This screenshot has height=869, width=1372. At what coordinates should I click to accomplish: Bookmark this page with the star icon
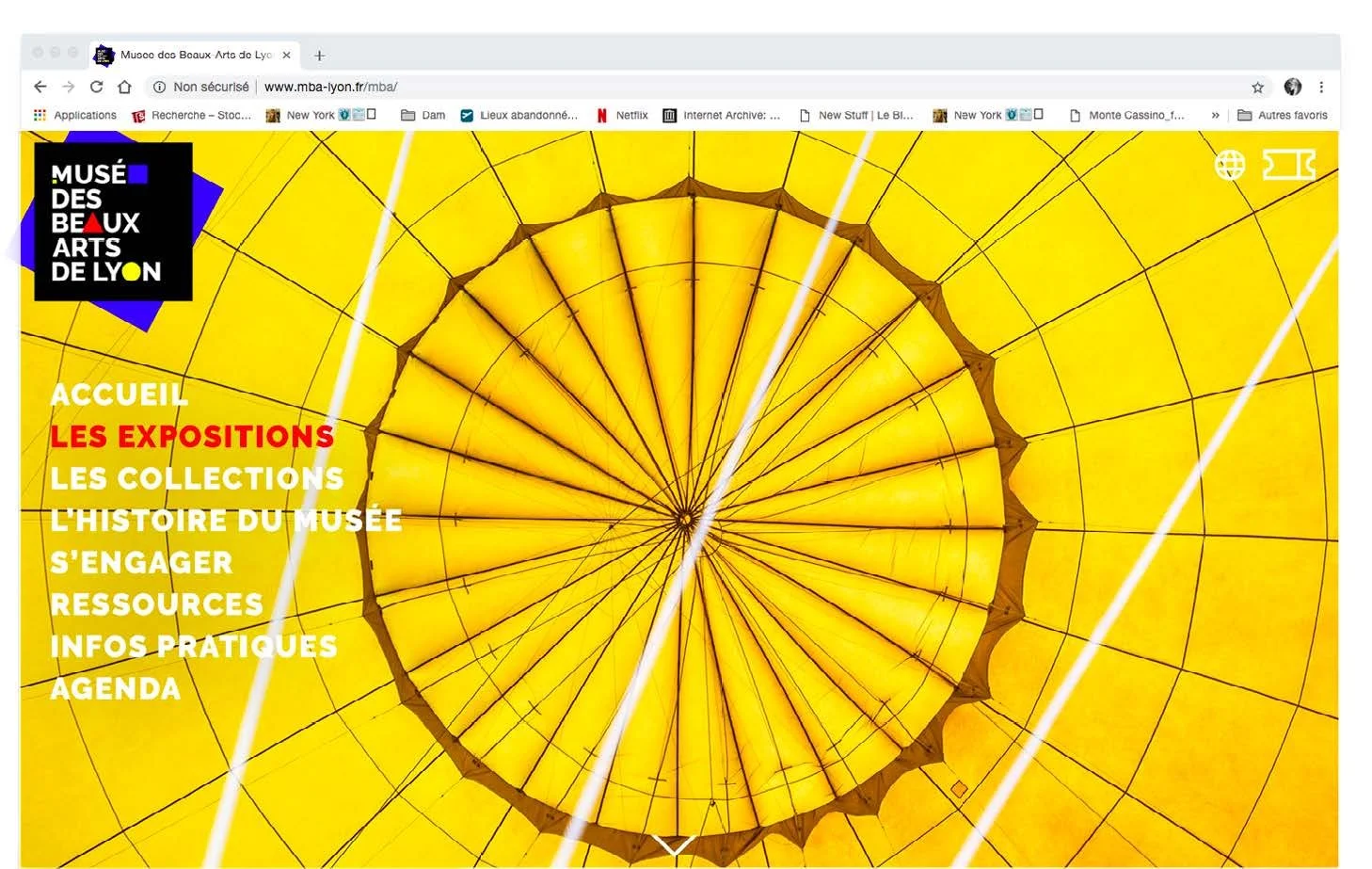point(1257,87)
